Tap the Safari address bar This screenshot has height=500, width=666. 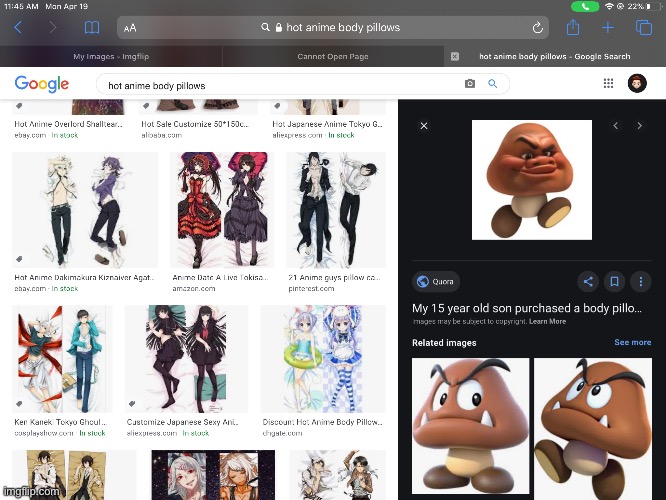click(x=333, y=28)
